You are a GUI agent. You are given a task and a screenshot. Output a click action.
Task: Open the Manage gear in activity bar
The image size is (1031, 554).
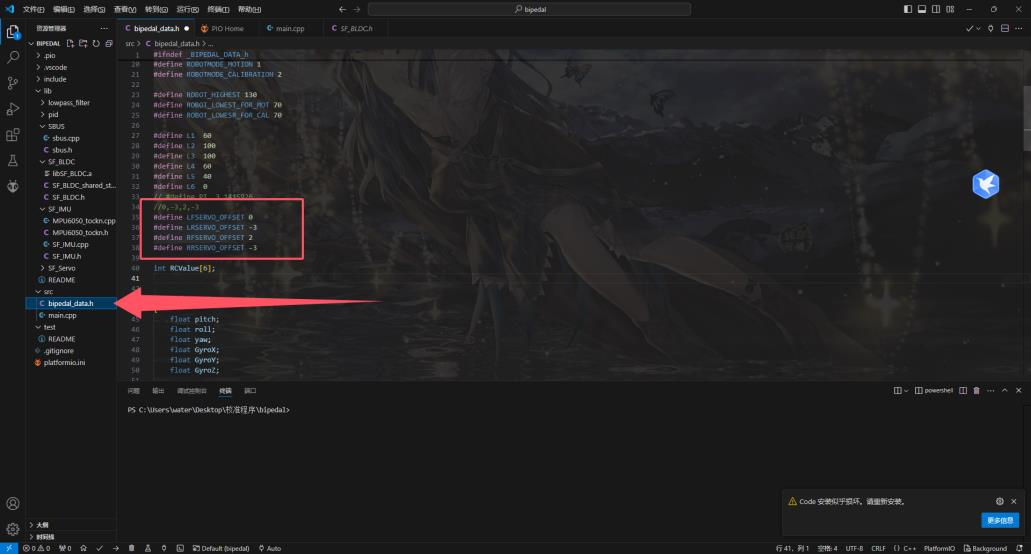pos(13,529)
